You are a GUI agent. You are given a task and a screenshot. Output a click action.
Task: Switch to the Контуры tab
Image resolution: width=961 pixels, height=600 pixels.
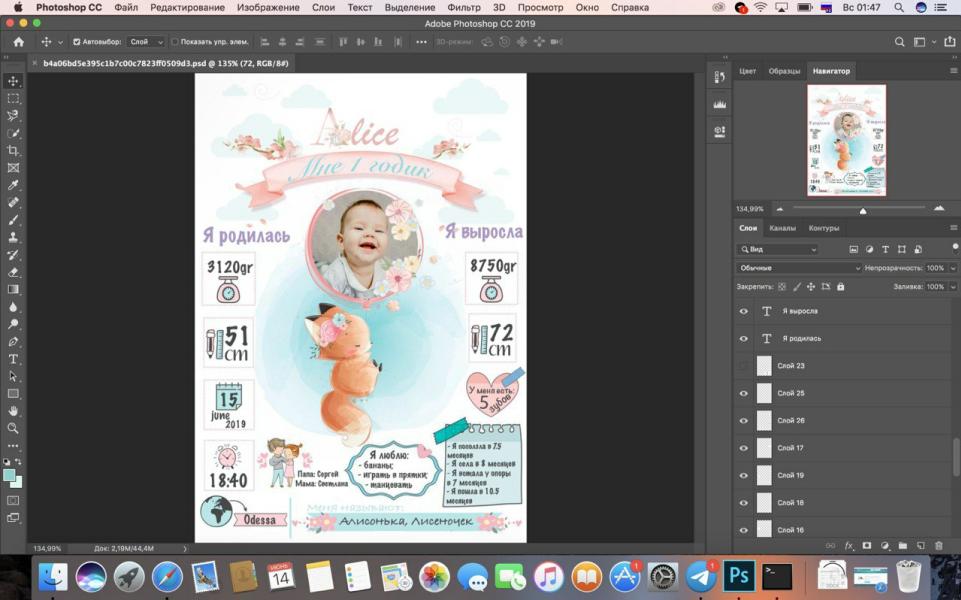coord(824,228)
